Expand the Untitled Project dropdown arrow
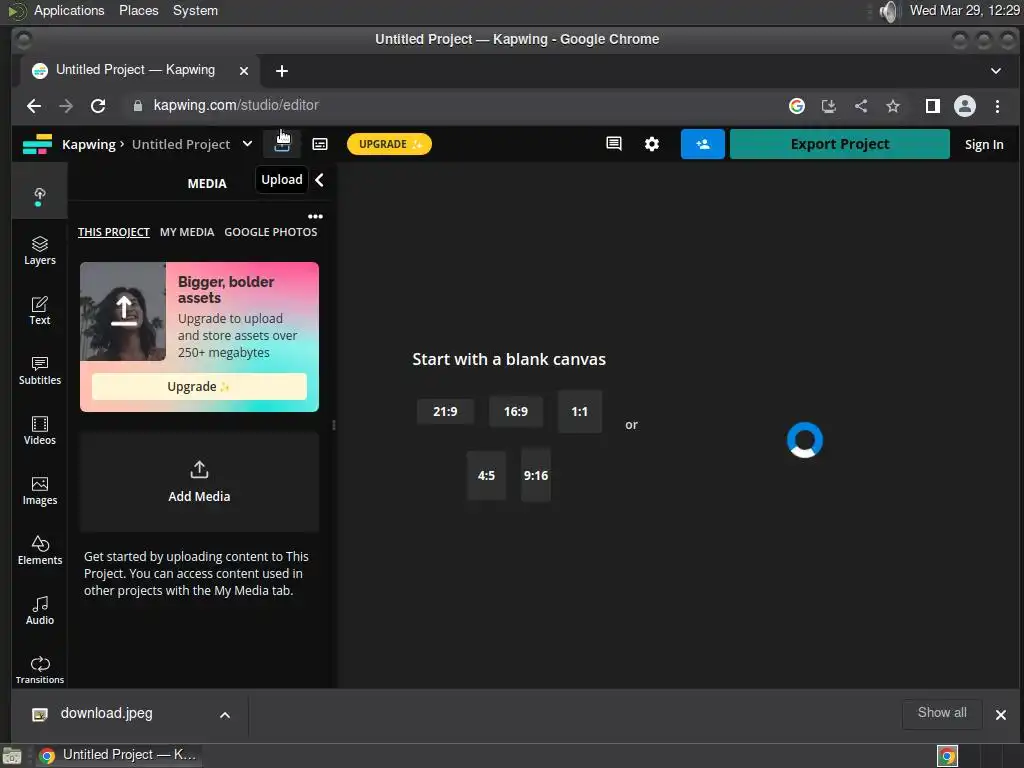This screenshot has height=768, width=1024. (248, 144)
